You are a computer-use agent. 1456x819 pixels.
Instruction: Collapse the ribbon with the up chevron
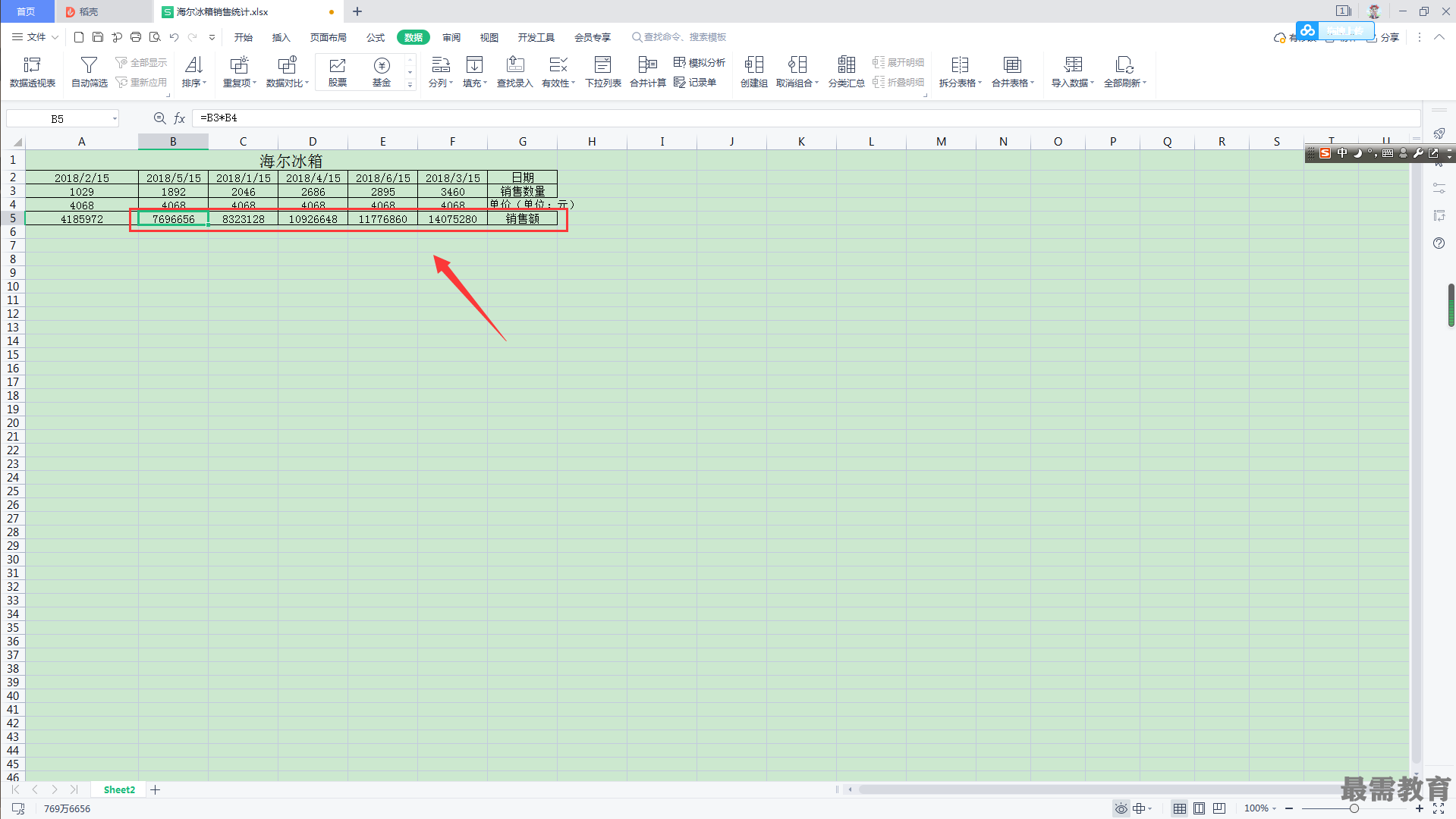click(x=1439, y=37)
